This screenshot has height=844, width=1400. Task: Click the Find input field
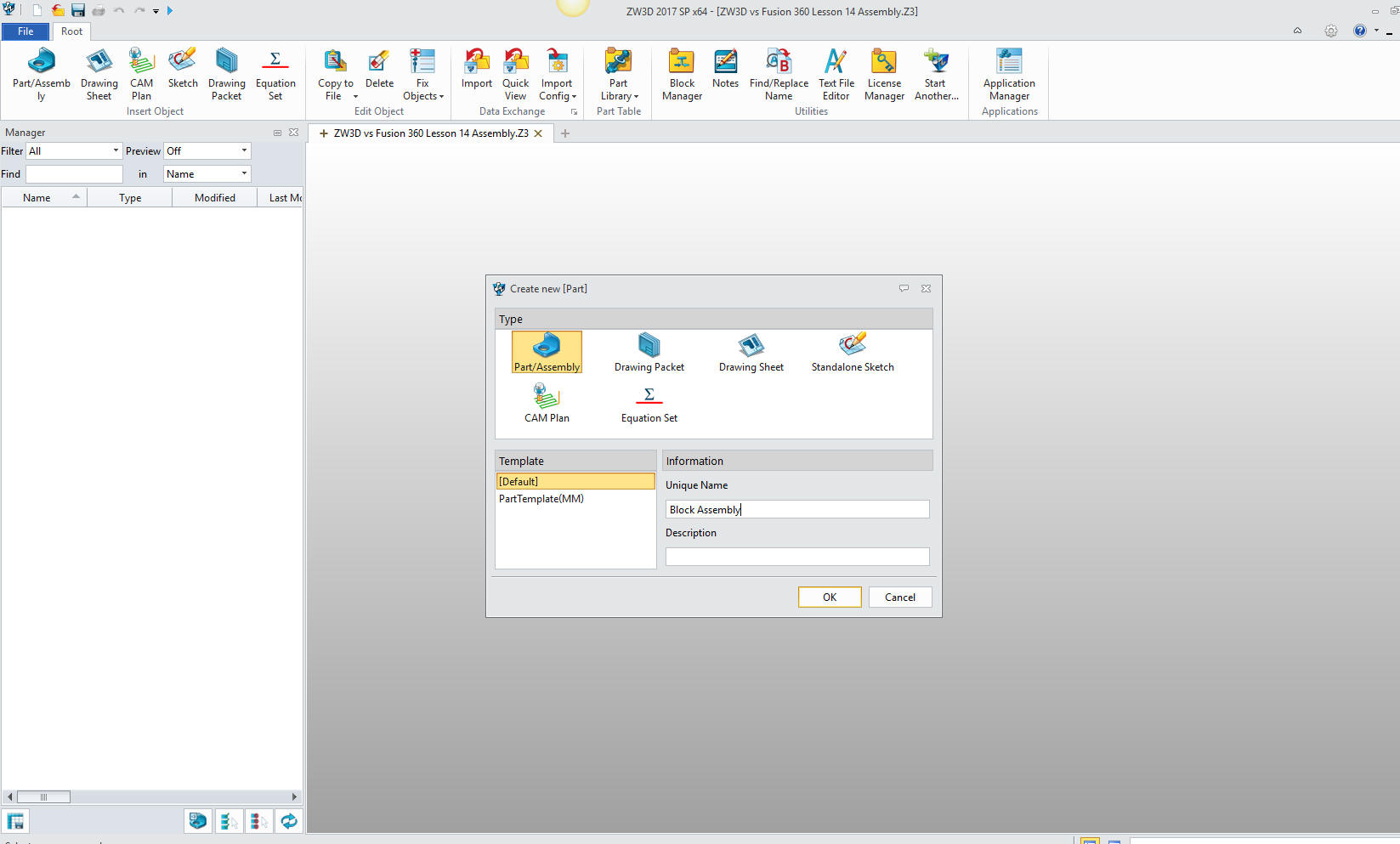click(x=74, y=173)
